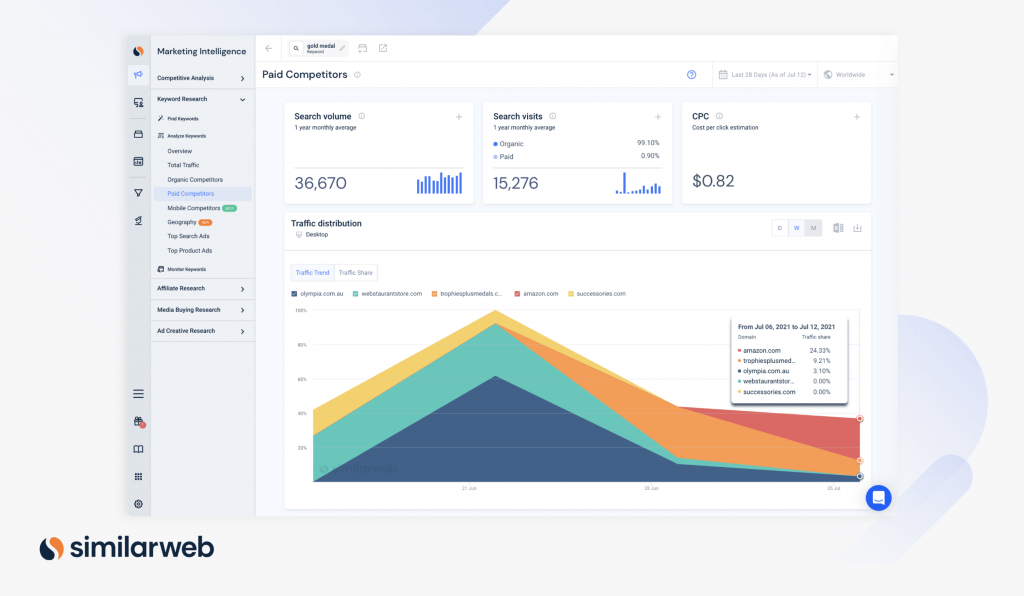
Task: Open the Worldwide country dropdown
Action: 857,75
